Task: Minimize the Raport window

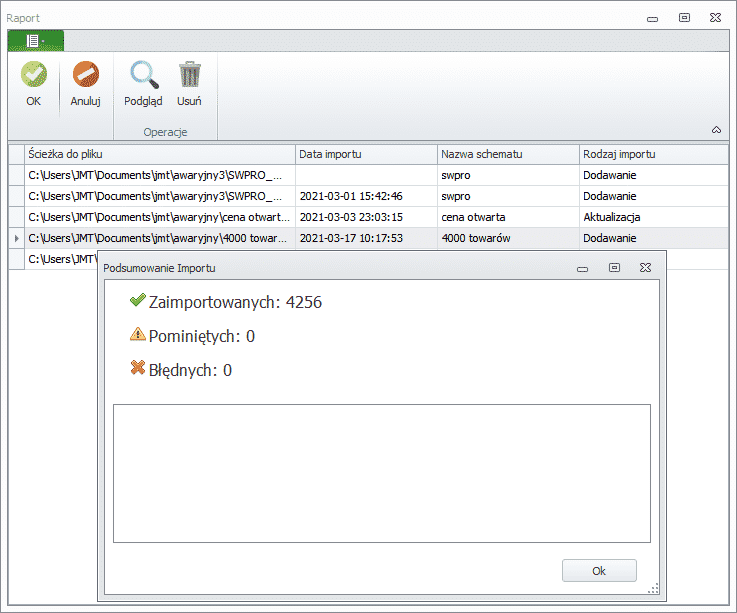Action: 652,19
